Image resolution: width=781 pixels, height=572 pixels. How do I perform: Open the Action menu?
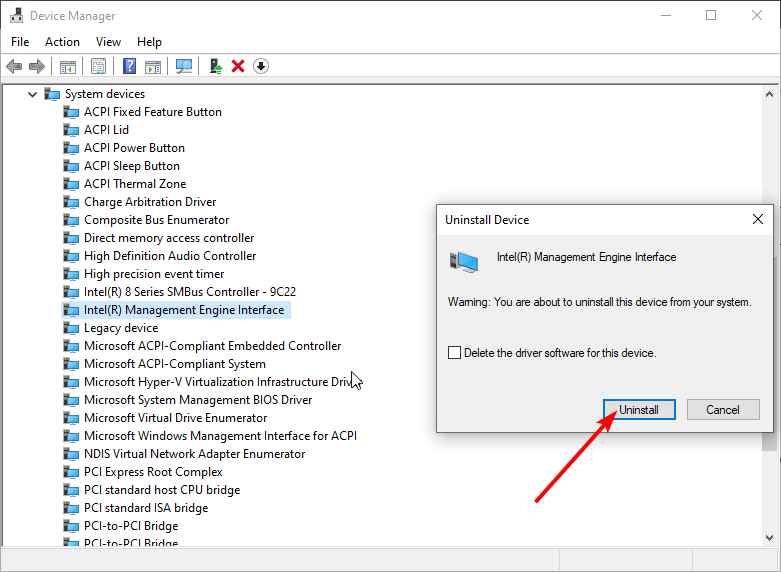coord(62,42)
